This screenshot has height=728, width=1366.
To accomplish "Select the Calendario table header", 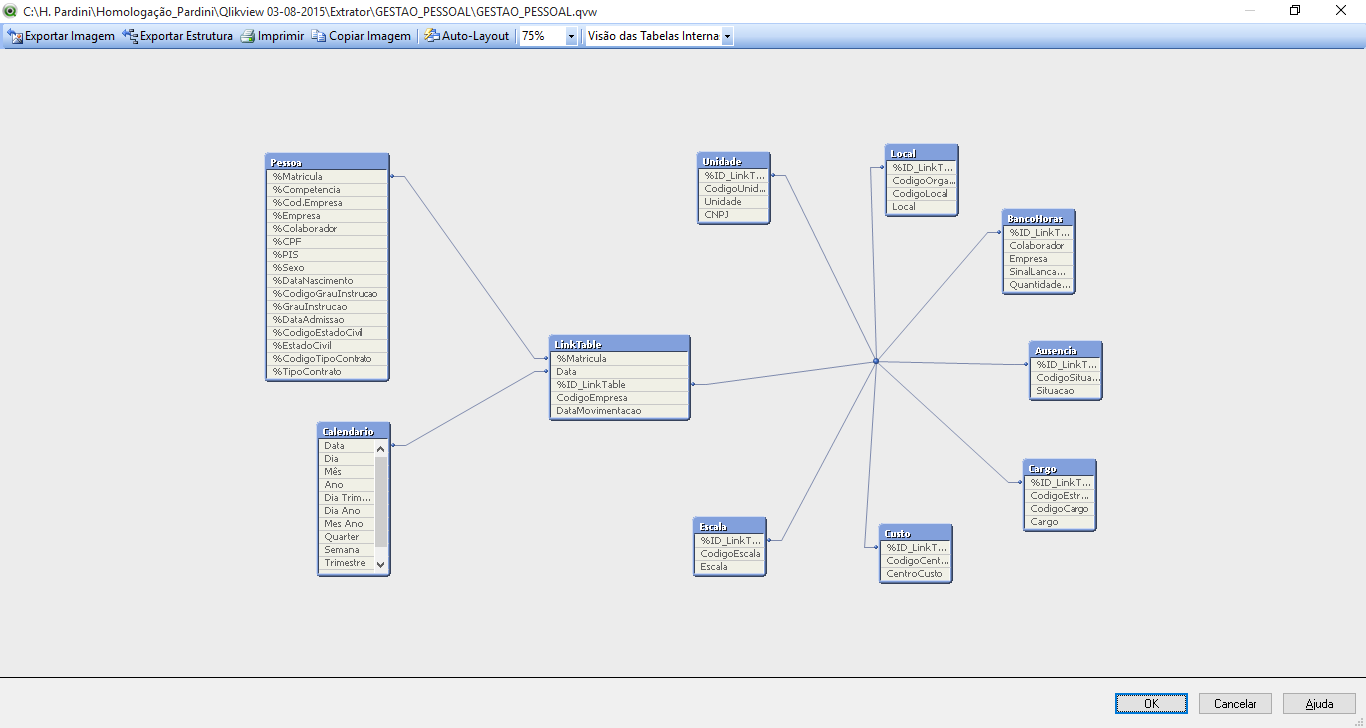I will tap(353, 431).
